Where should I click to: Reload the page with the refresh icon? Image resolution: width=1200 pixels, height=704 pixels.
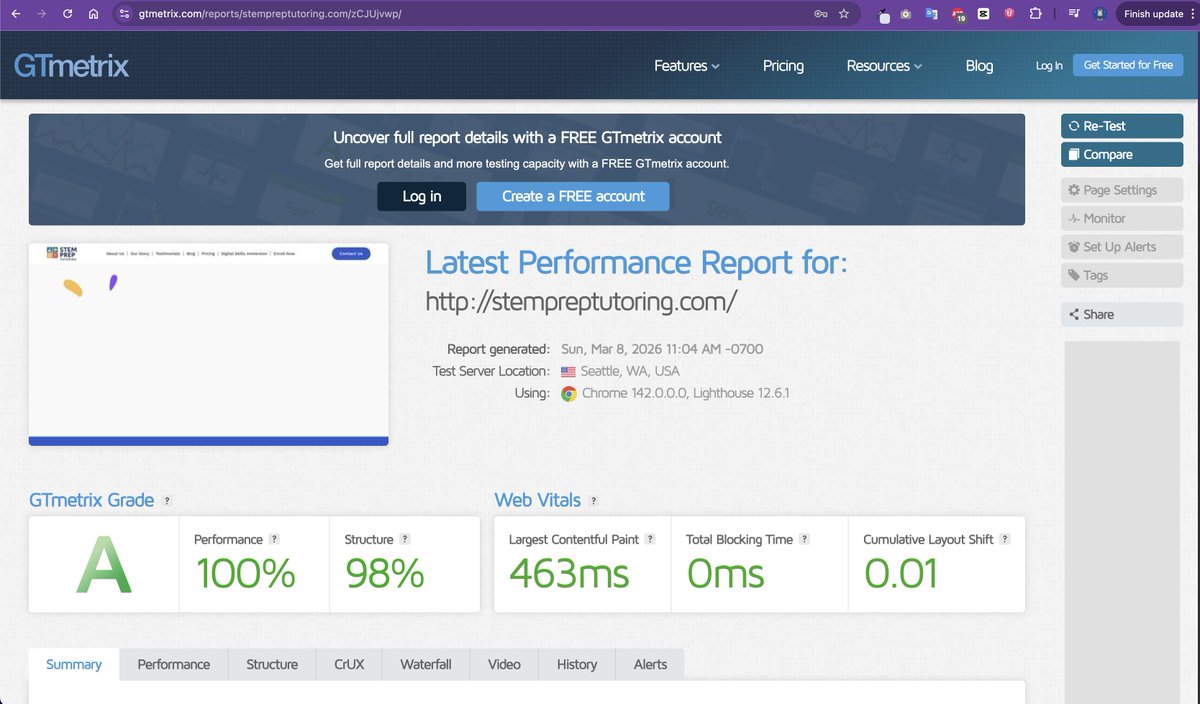pyautogui.click(x=67, y=14)
